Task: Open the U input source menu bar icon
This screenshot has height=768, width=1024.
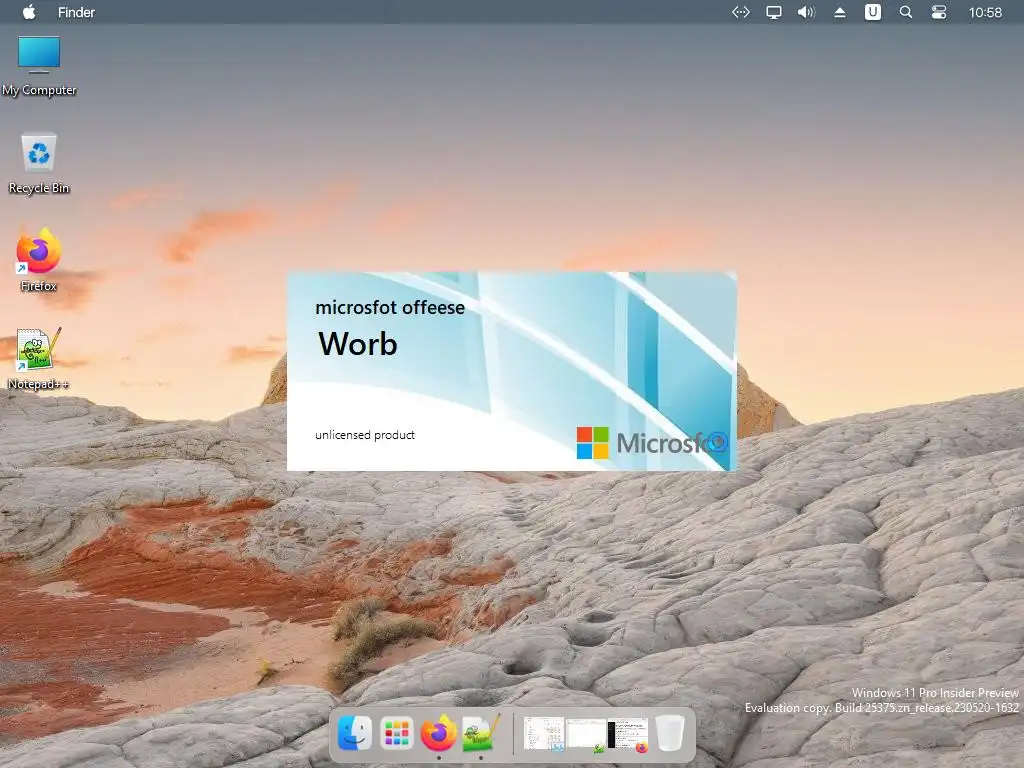Action: pos(872,12)
